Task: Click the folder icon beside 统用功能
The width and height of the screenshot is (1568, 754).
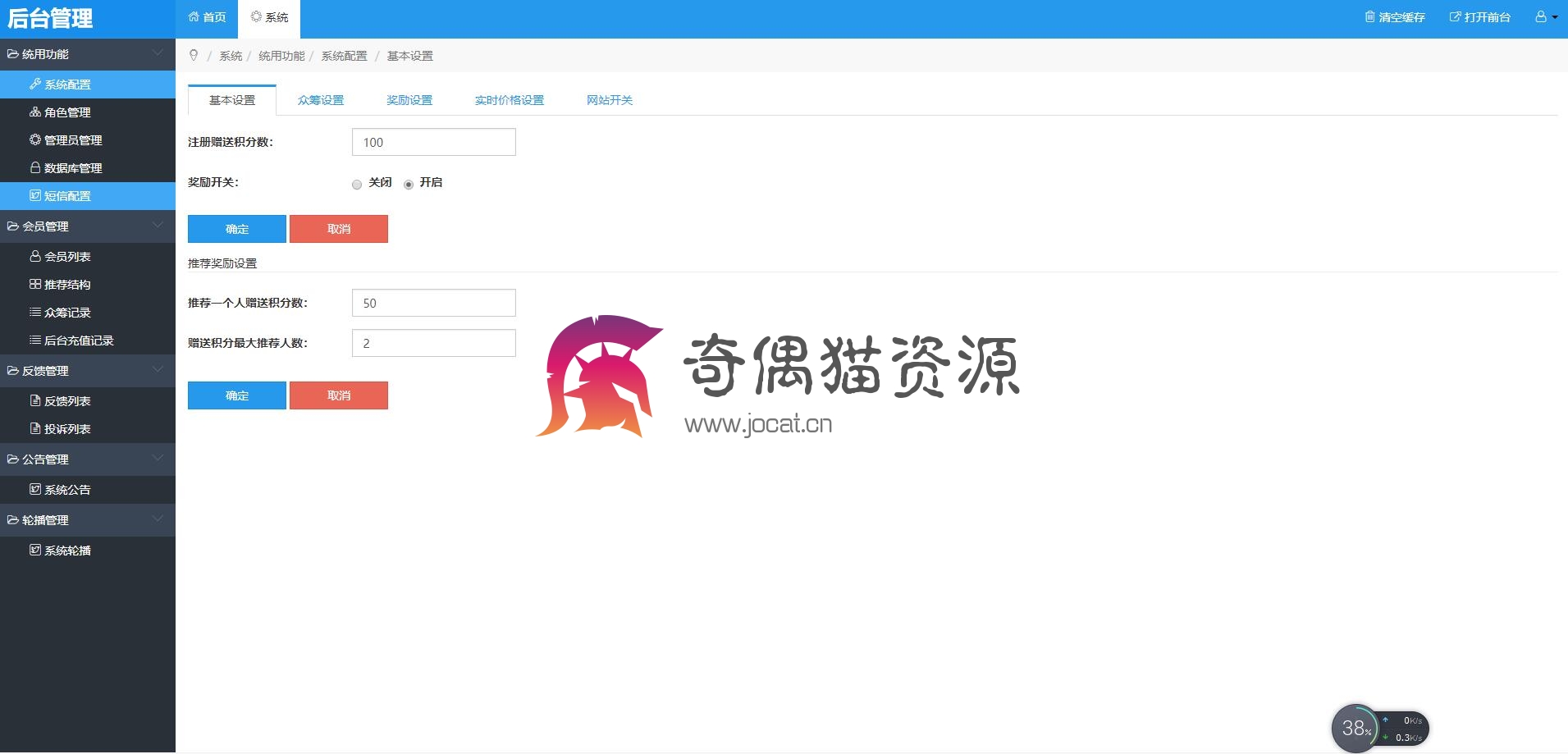Action: [13, 54]
